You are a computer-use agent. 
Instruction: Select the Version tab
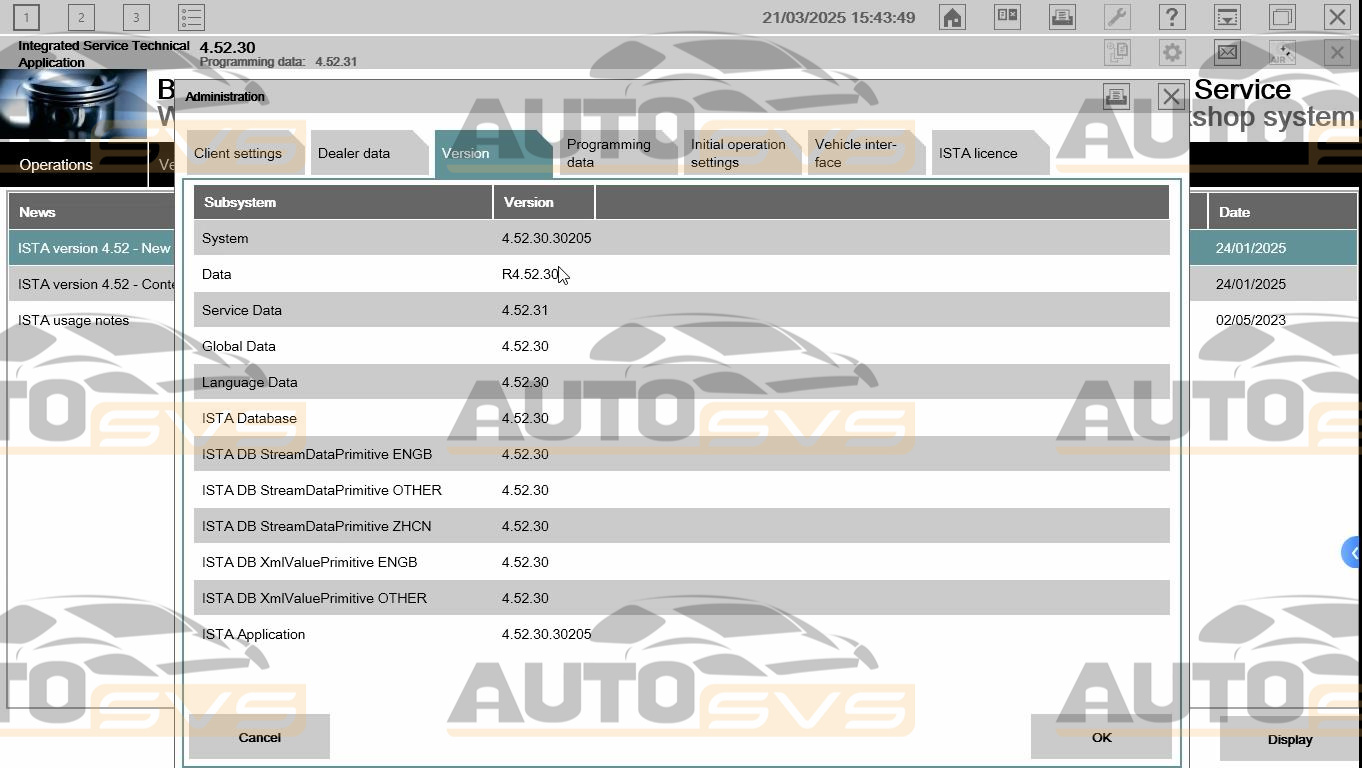pyautogui.click(x=493, y=154)
